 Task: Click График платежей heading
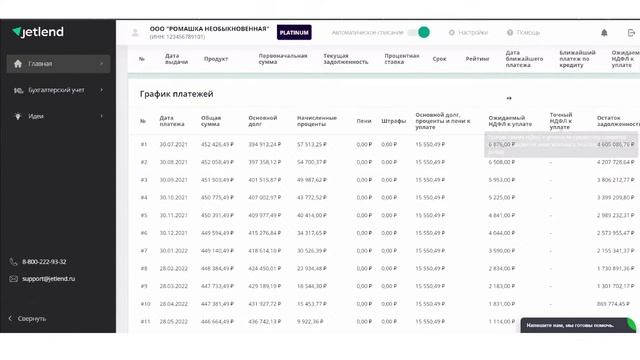(176, 94)
